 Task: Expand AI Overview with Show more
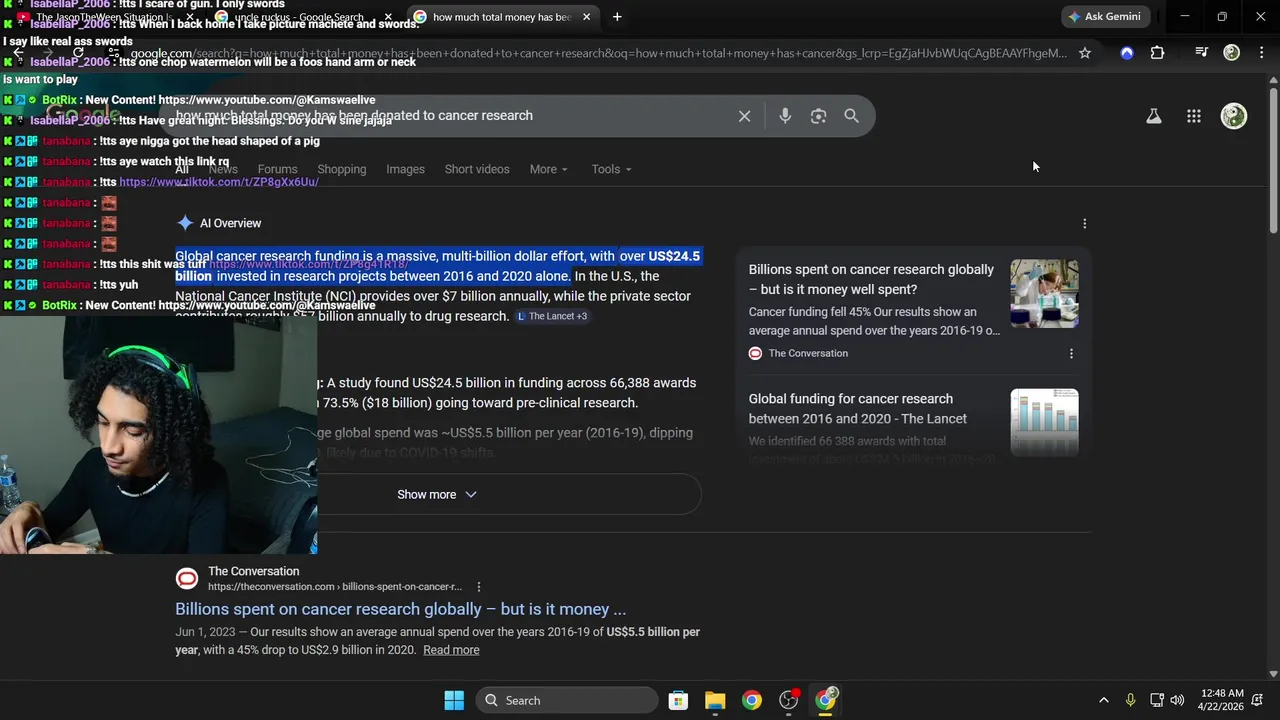click(x=437, y=494)
